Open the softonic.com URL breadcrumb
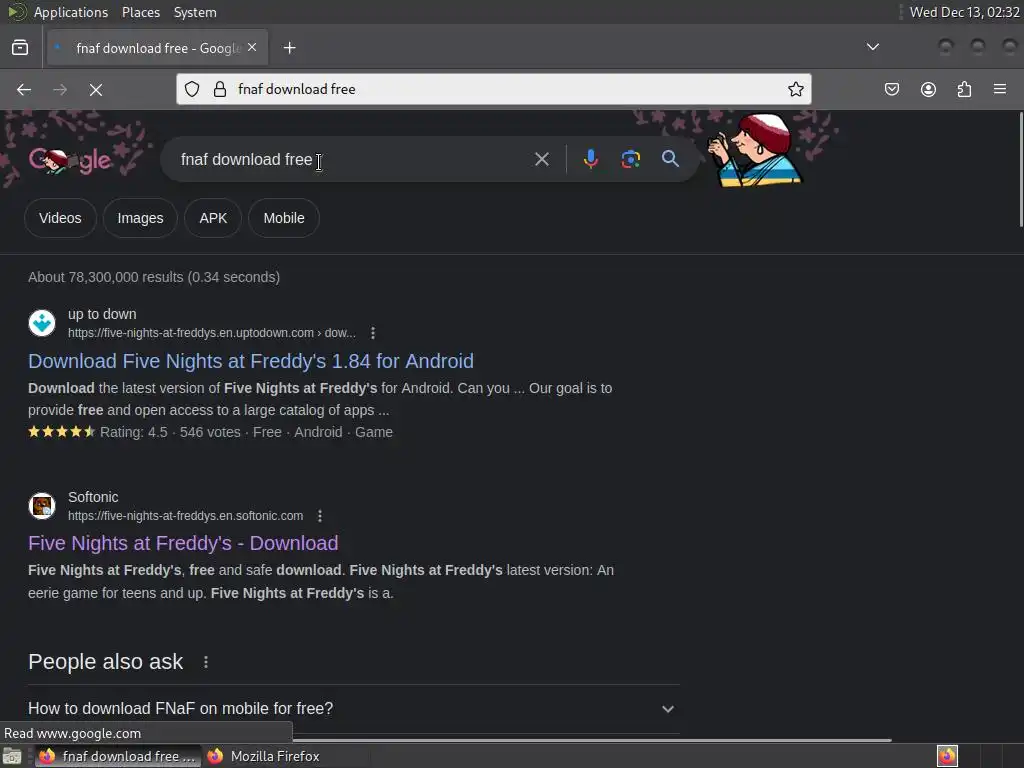The width and height of the screenshot is (1024, 768). coord(185,516)
